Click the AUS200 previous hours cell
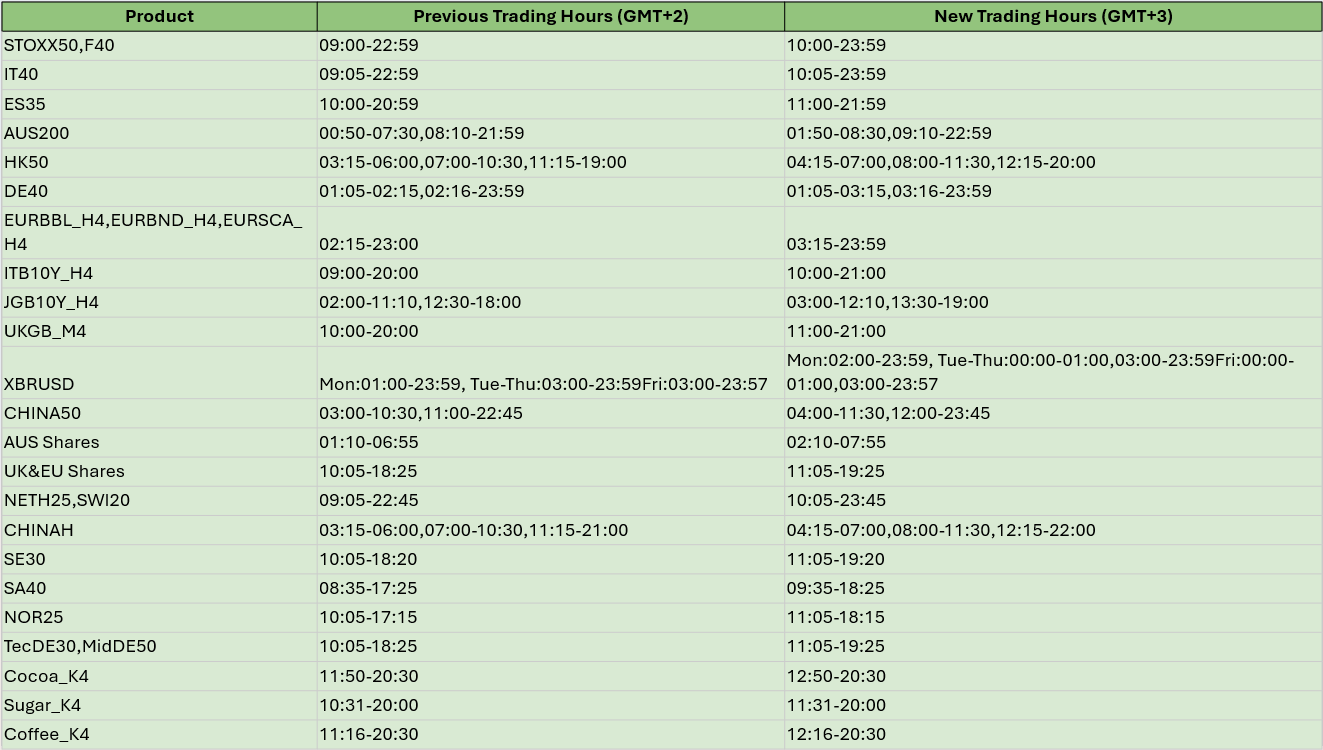1323x750 pixels. click(x=551, y=133)
